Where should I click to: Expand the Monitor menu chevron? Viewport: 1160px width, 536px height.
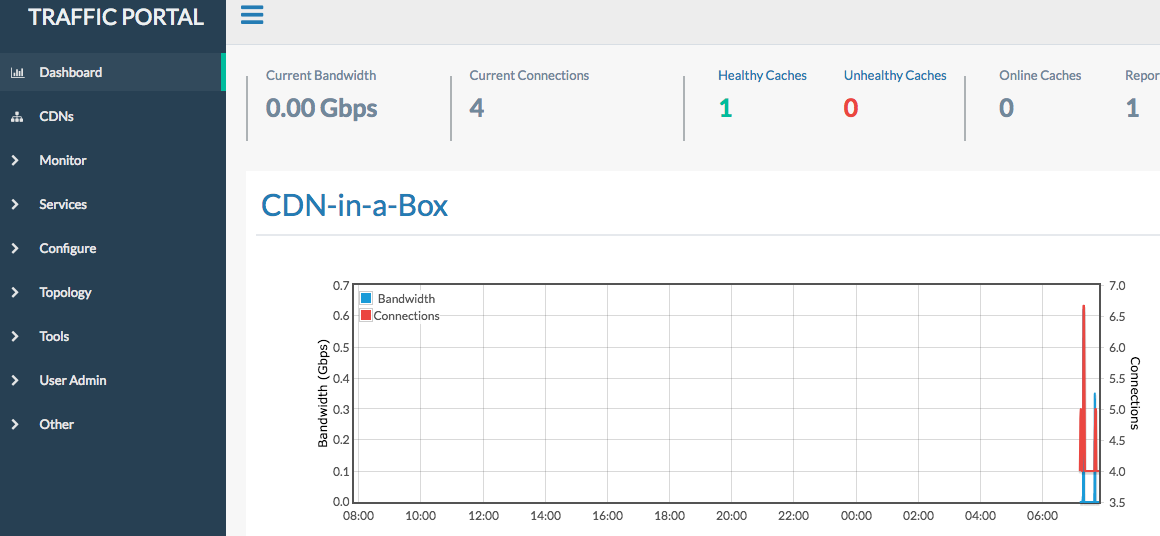click(16, 160)
